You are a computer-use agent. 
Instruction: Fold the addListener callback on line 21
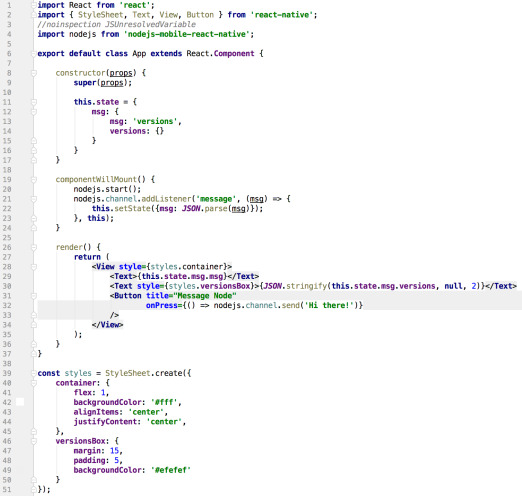tap(34, 199)
